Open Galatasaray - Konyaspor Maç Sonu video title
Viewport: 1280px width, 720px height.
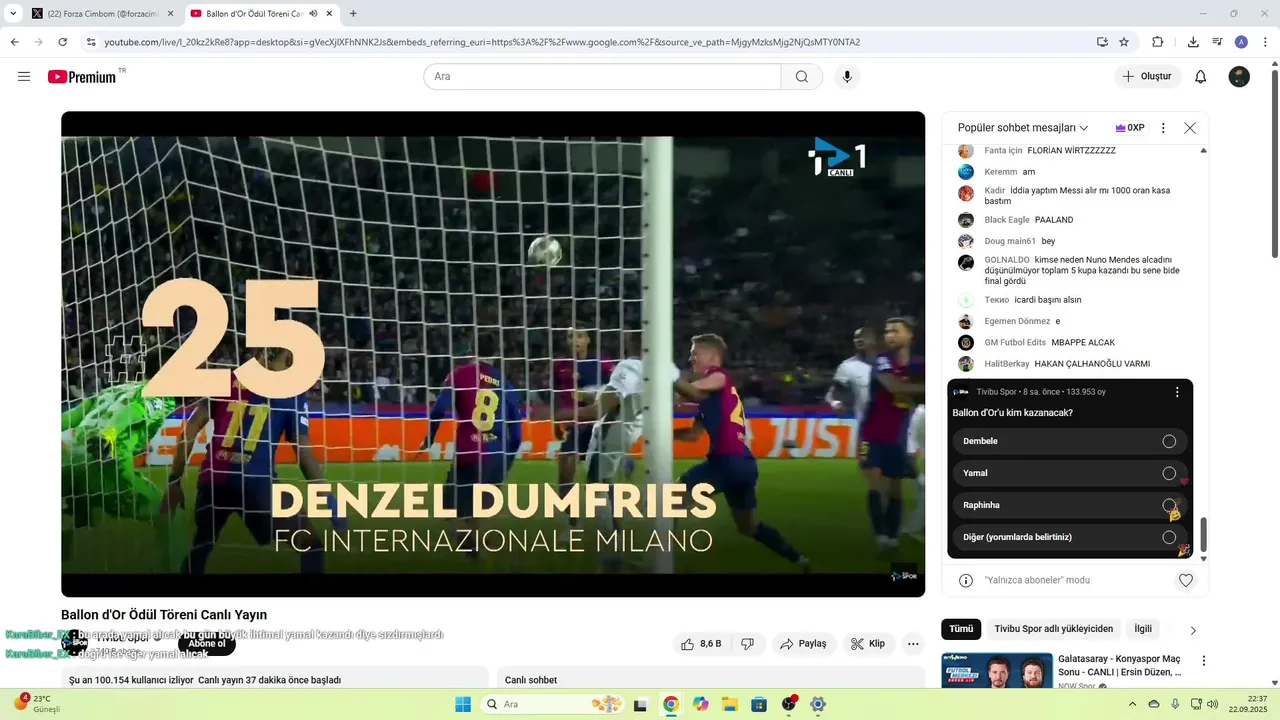coord(1119,665)
